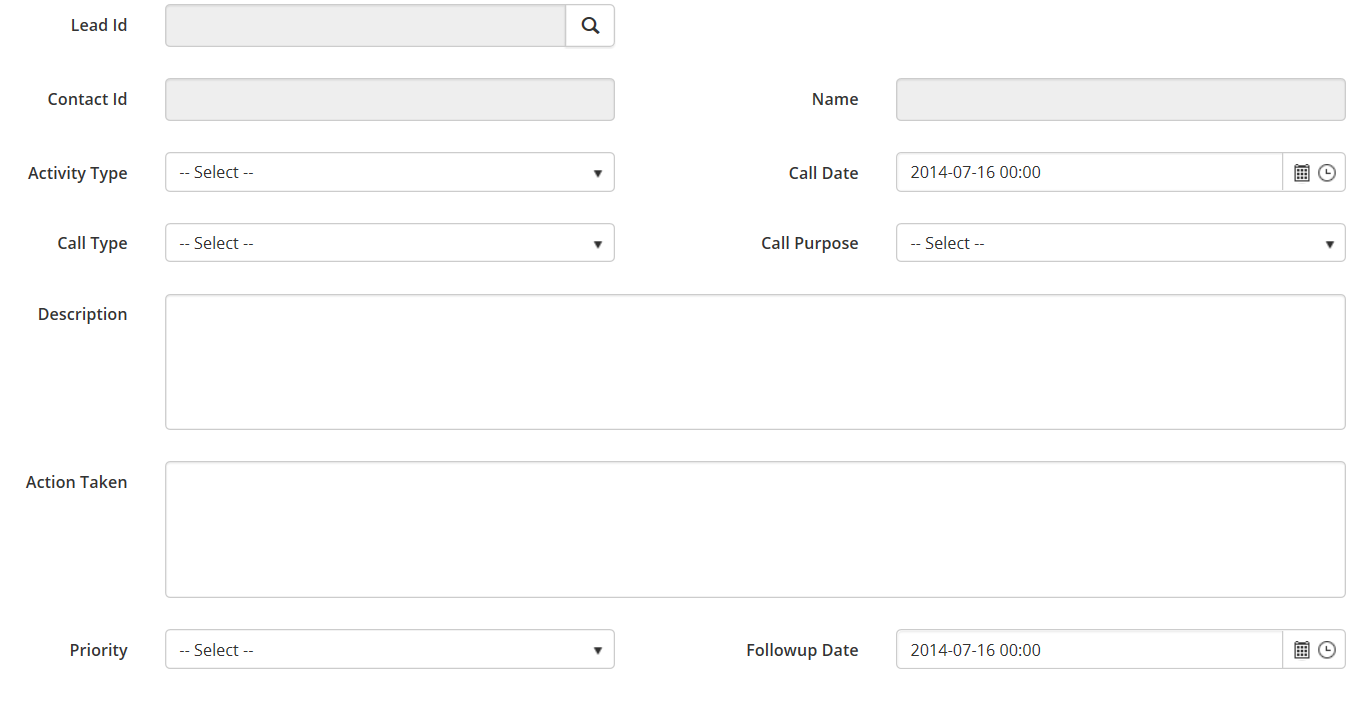Select the Name input field
This screenshot has width=1367, height=708.
(x=1120, y=100)
